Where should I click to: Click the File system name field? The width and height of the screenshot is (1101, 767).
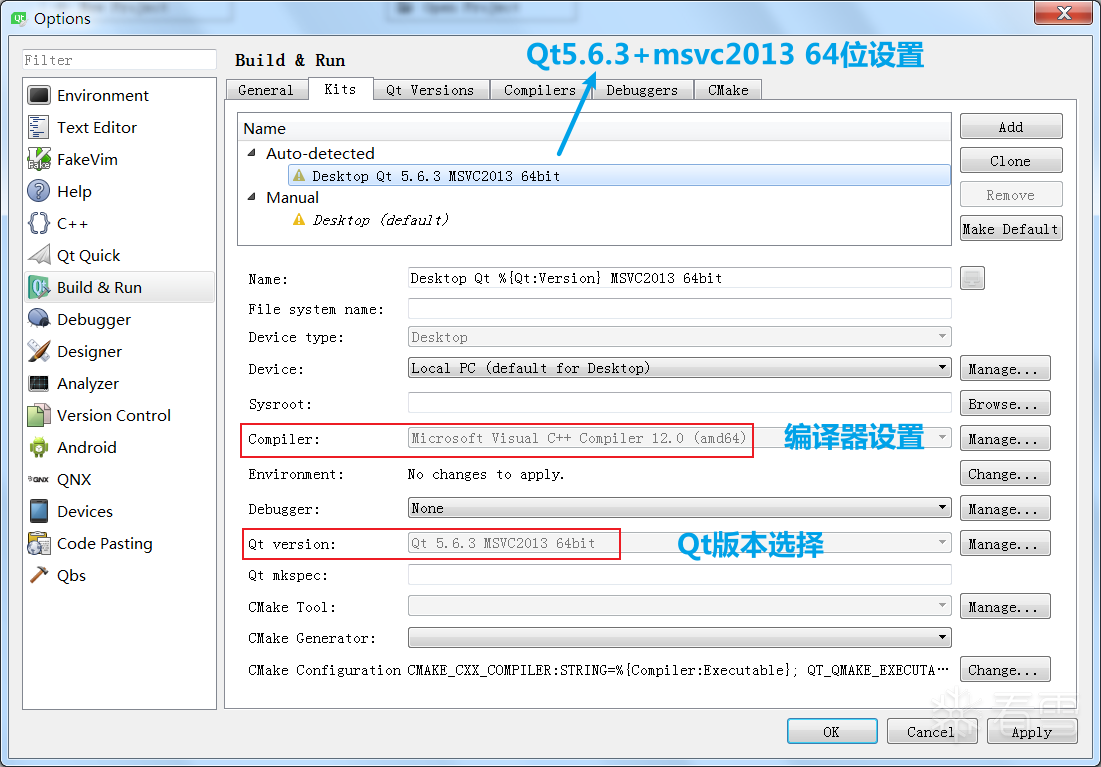[679, 308]
